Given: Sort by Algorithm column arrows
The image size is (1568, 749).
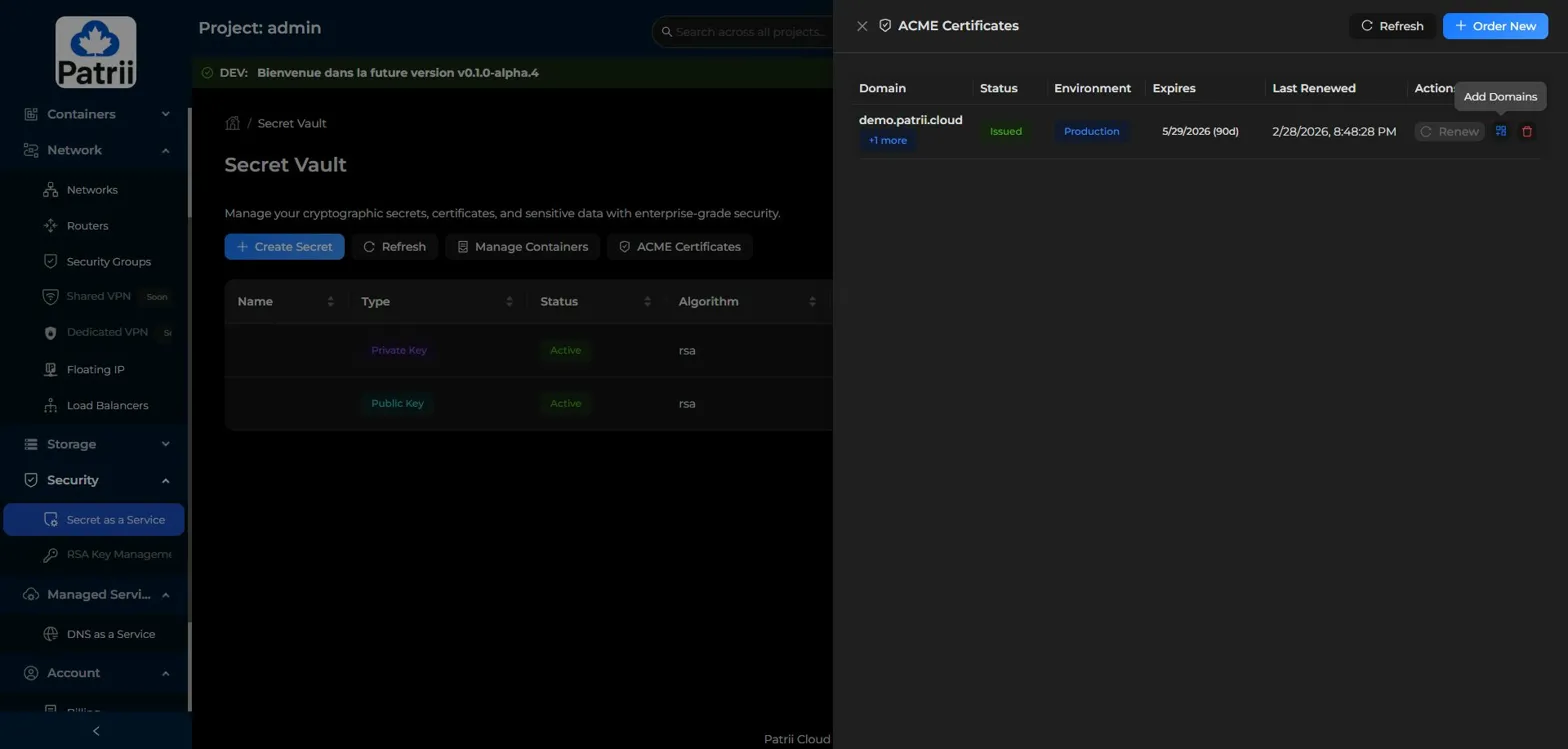Looking at the screenshot, I should [x=812, y=302].
